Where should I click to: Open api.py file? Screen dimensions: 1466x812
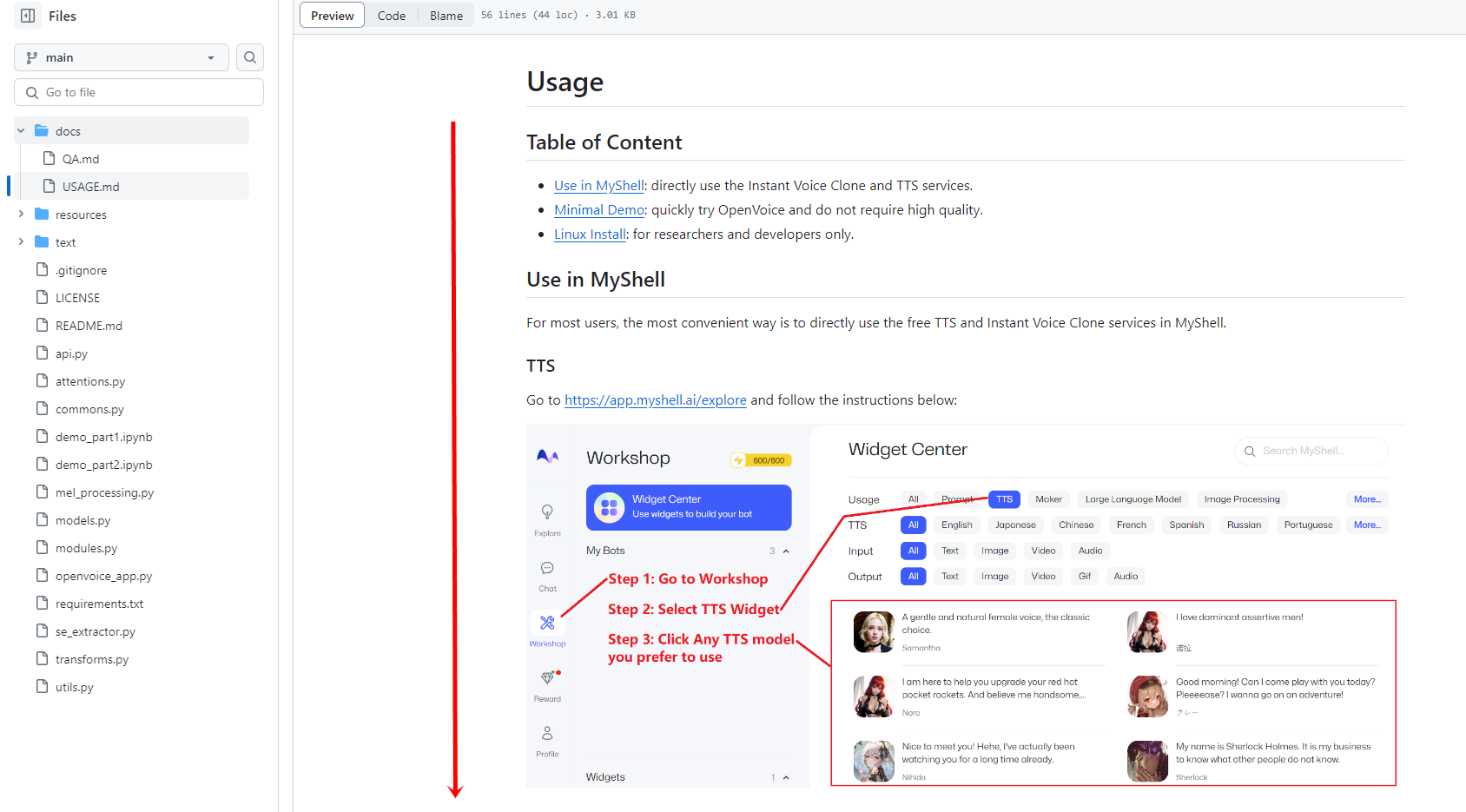click(x=71, y=353)
